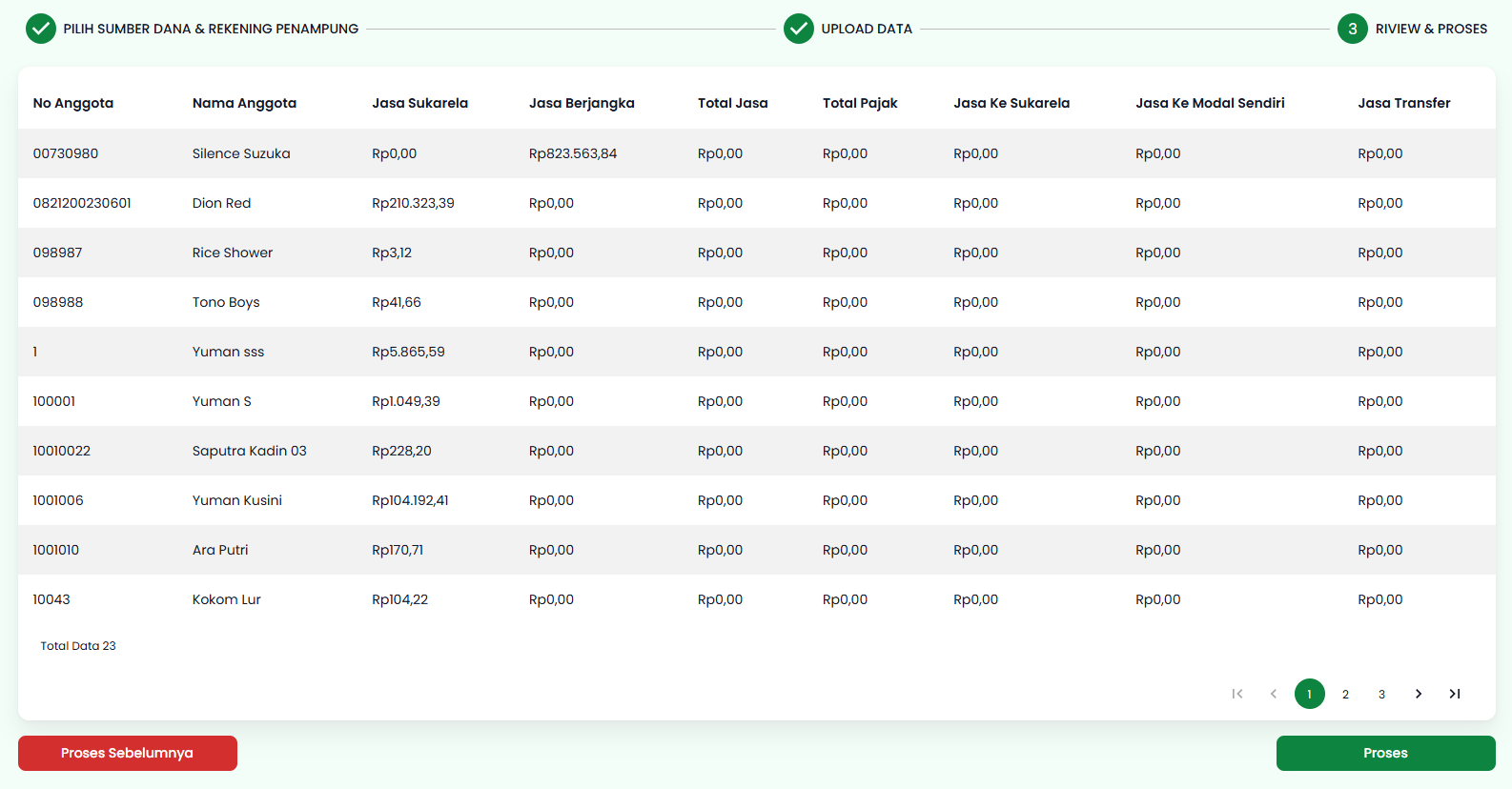
Task: Click the No Anggota column header
Action: (73, 103)
